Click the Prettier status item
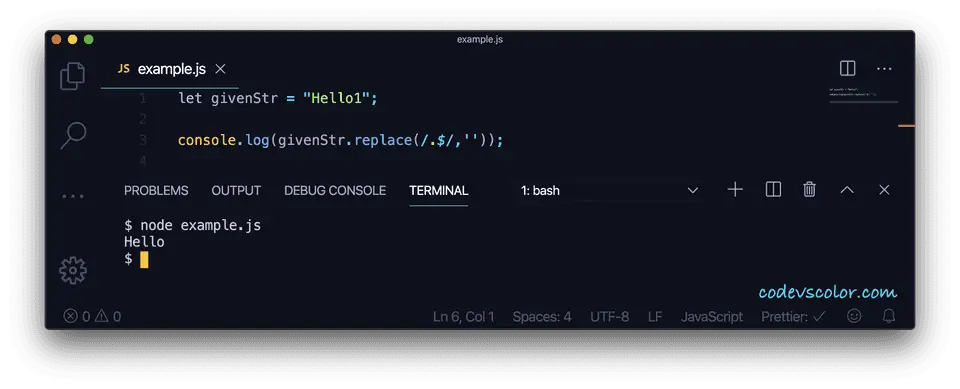The height and width of the screenshot is (389, 960). 793,317
